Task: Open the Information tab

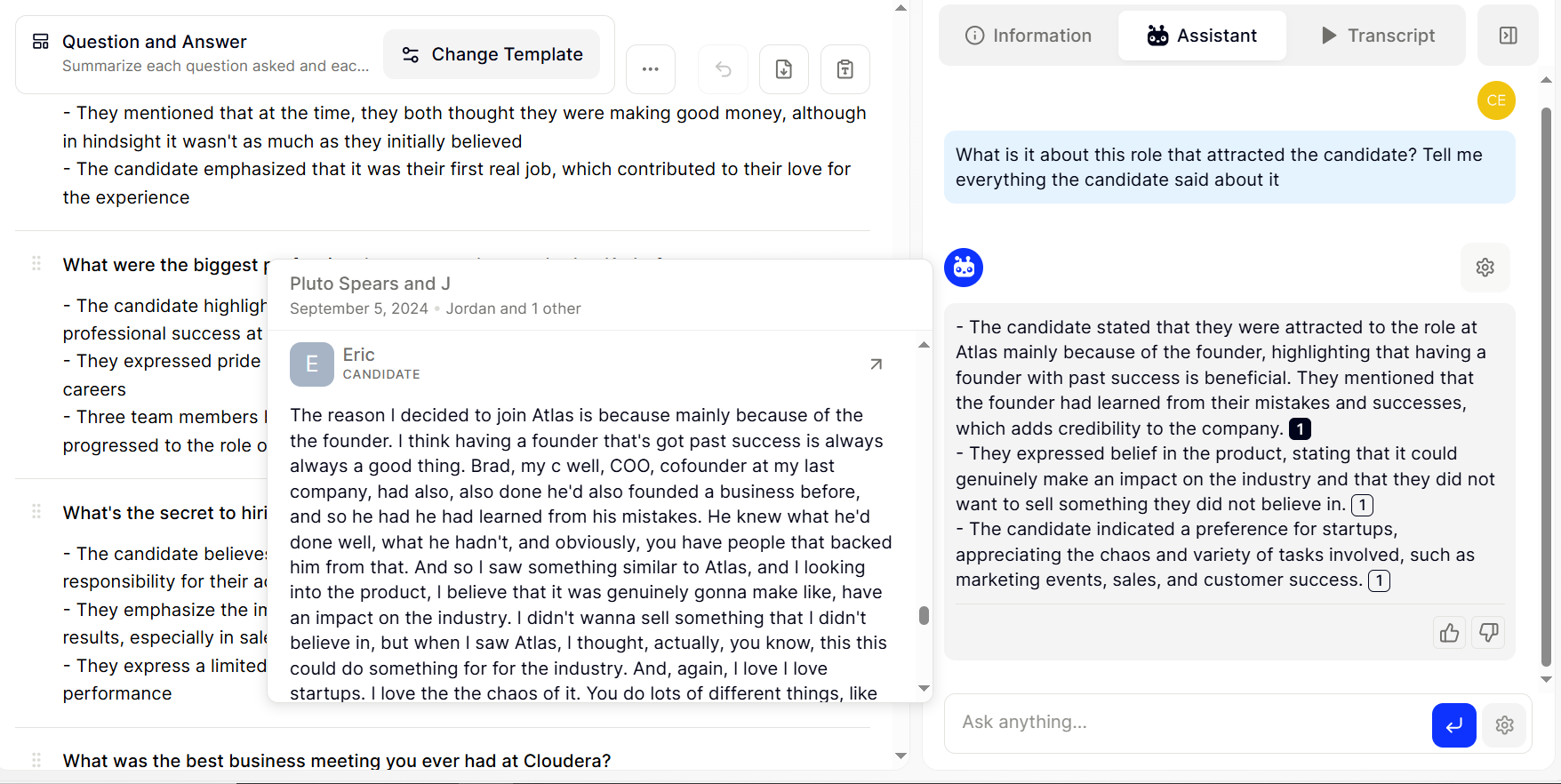Action: tap(1028, 36)
